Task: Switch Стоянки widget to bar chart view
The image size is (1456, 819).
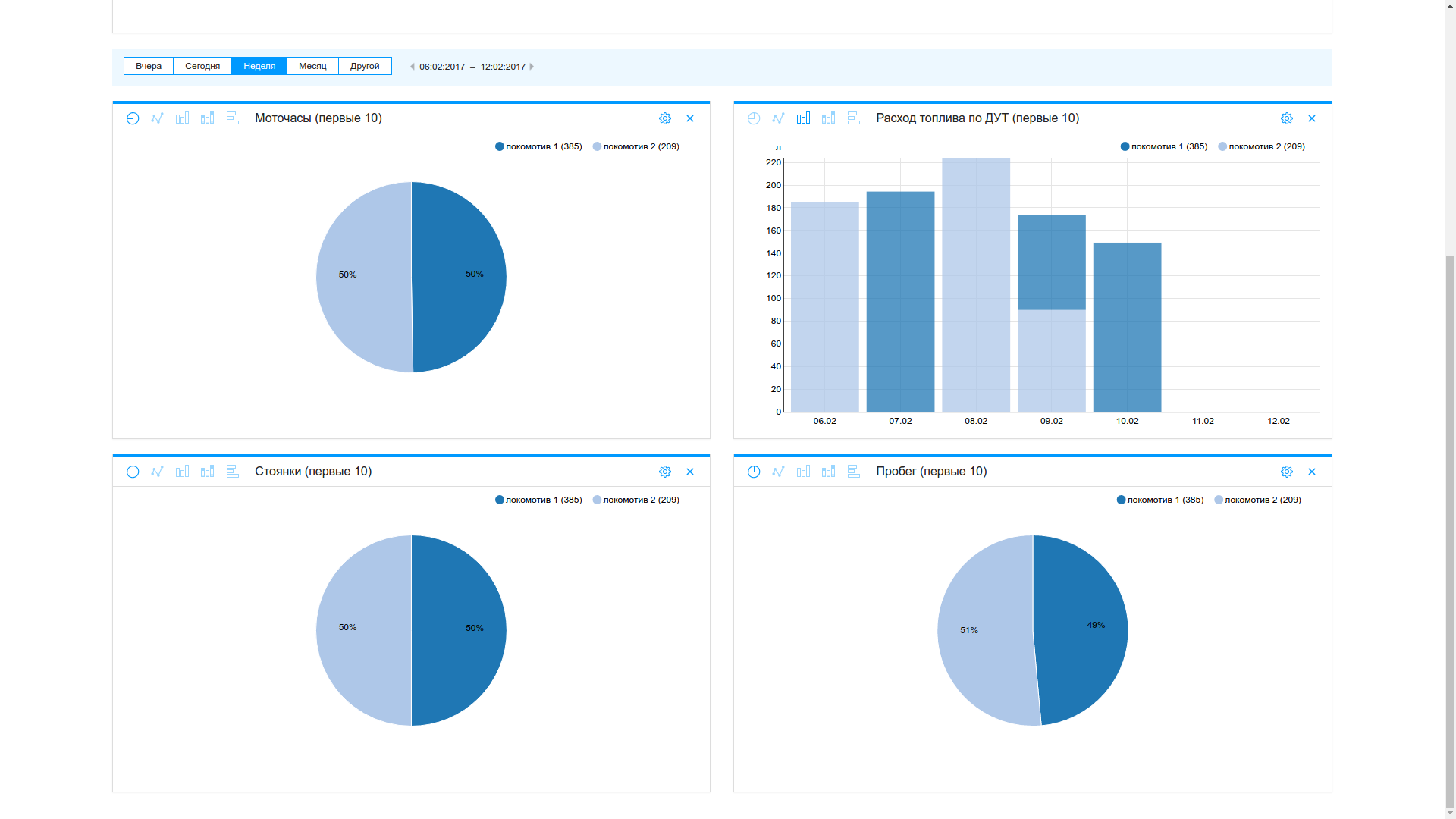Action: (x=183, y=472)
